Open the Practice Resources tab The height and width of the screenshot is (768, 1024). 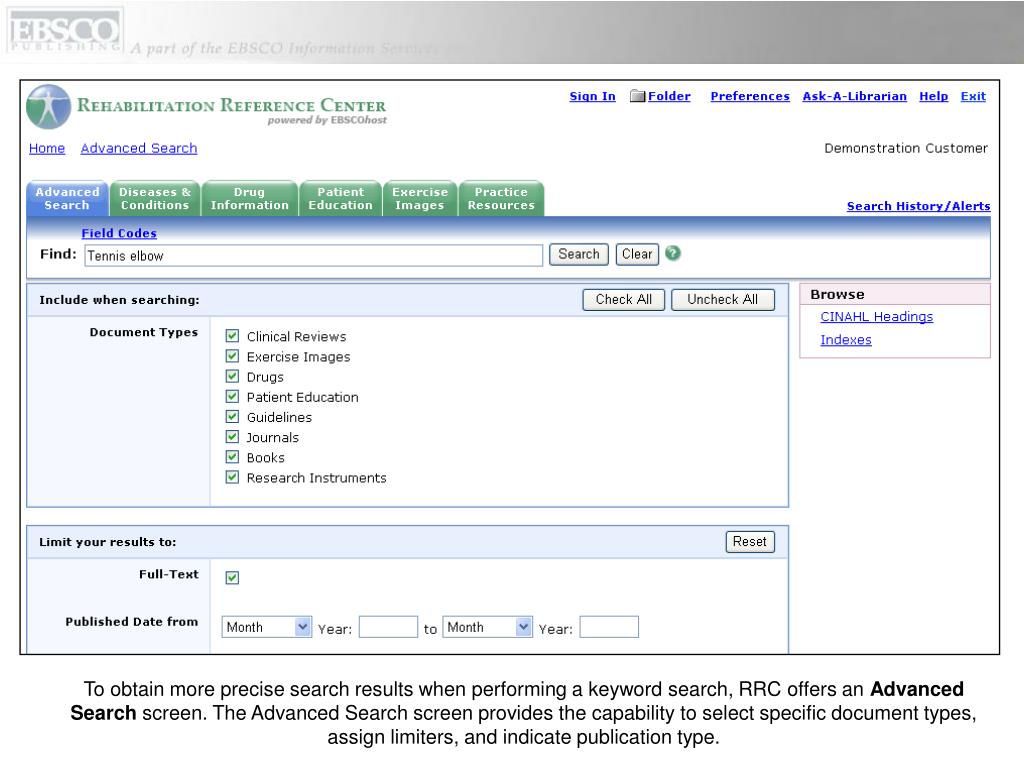tap(501, 199)
